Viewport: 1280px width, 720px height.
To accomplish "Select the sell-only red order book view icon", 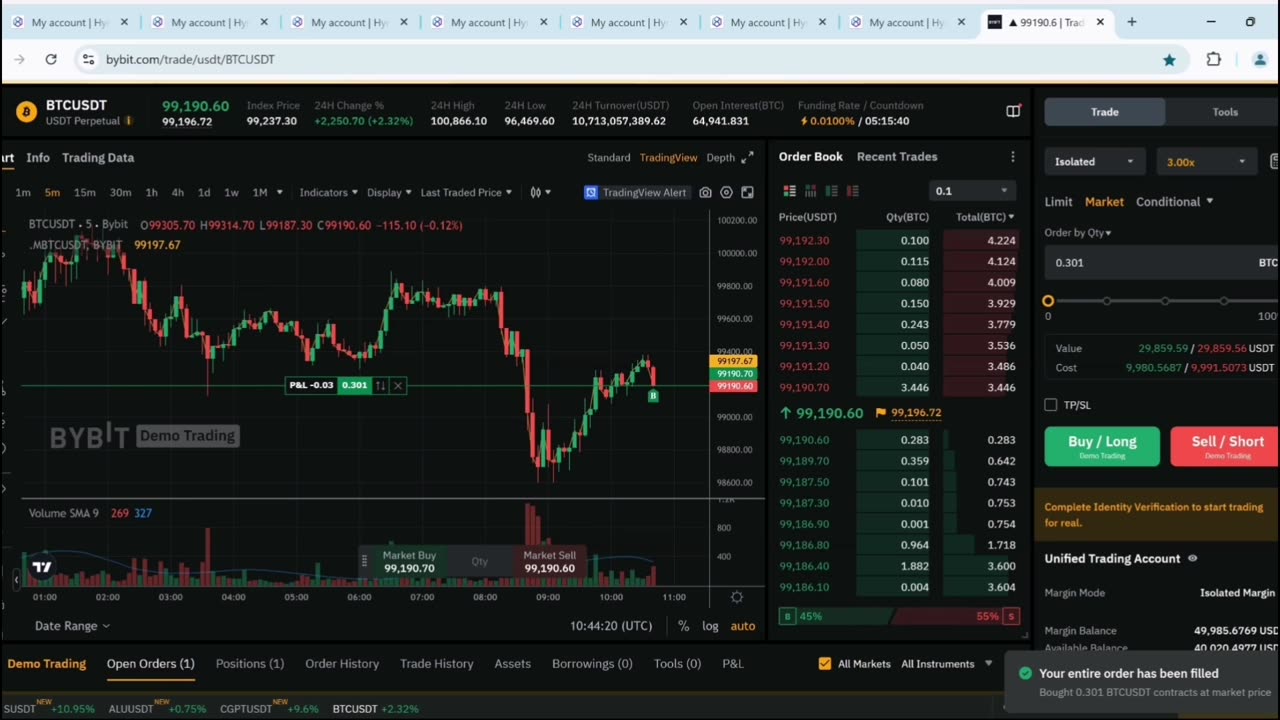I will pyautogui.click(x=852, y=191).
